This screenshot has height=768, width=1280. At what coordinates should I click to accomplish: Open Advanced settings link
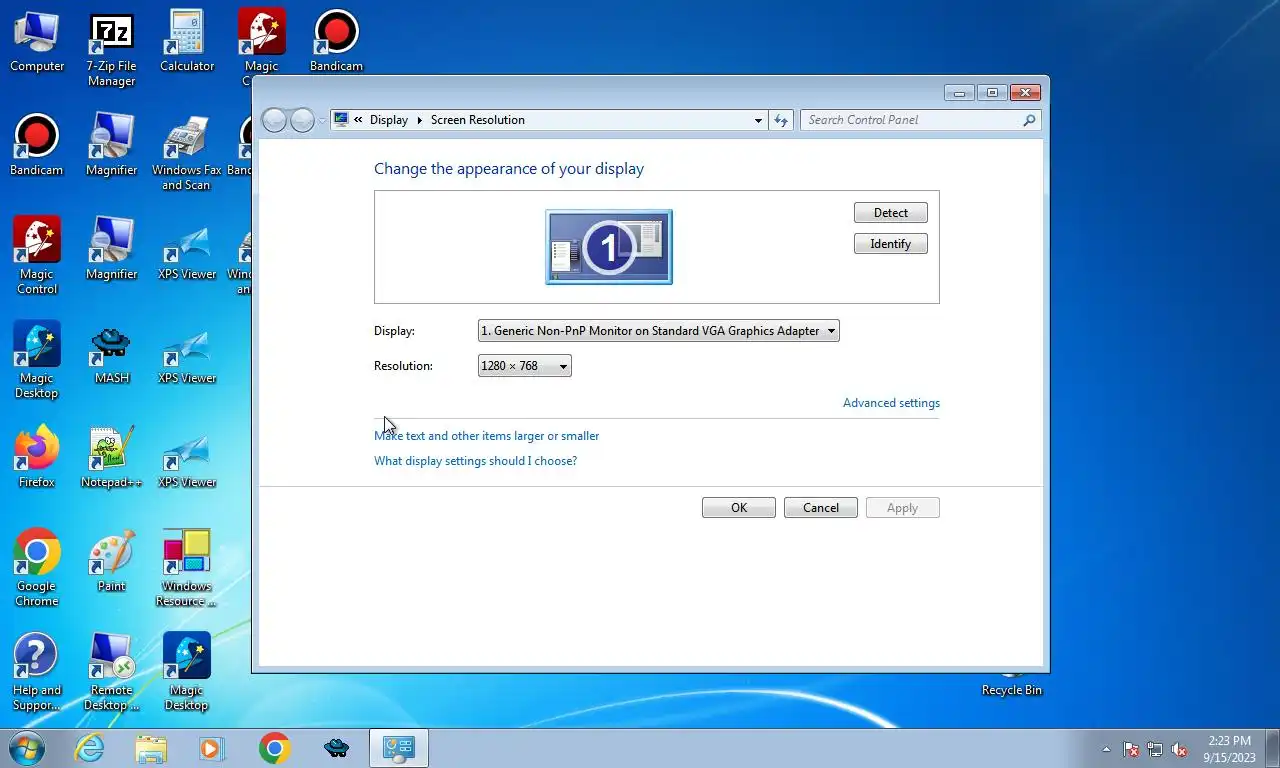(891, 403)
